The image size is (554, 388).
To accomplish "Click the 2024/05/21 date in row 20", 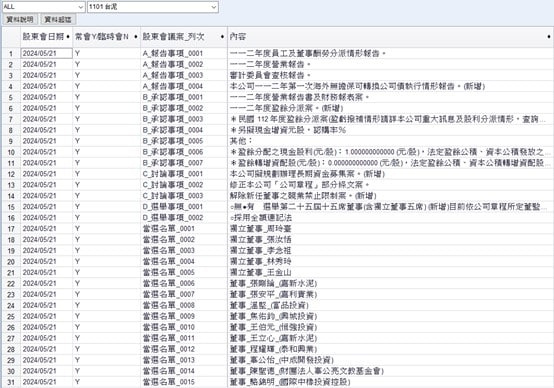I will point(47,261).
